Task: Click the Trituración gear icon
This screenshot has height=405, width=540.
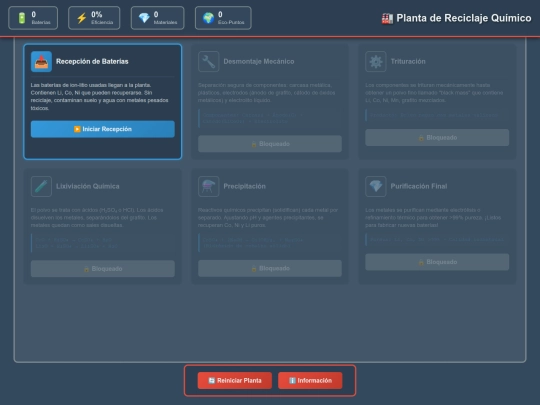Action: click(x=376, y=62)
